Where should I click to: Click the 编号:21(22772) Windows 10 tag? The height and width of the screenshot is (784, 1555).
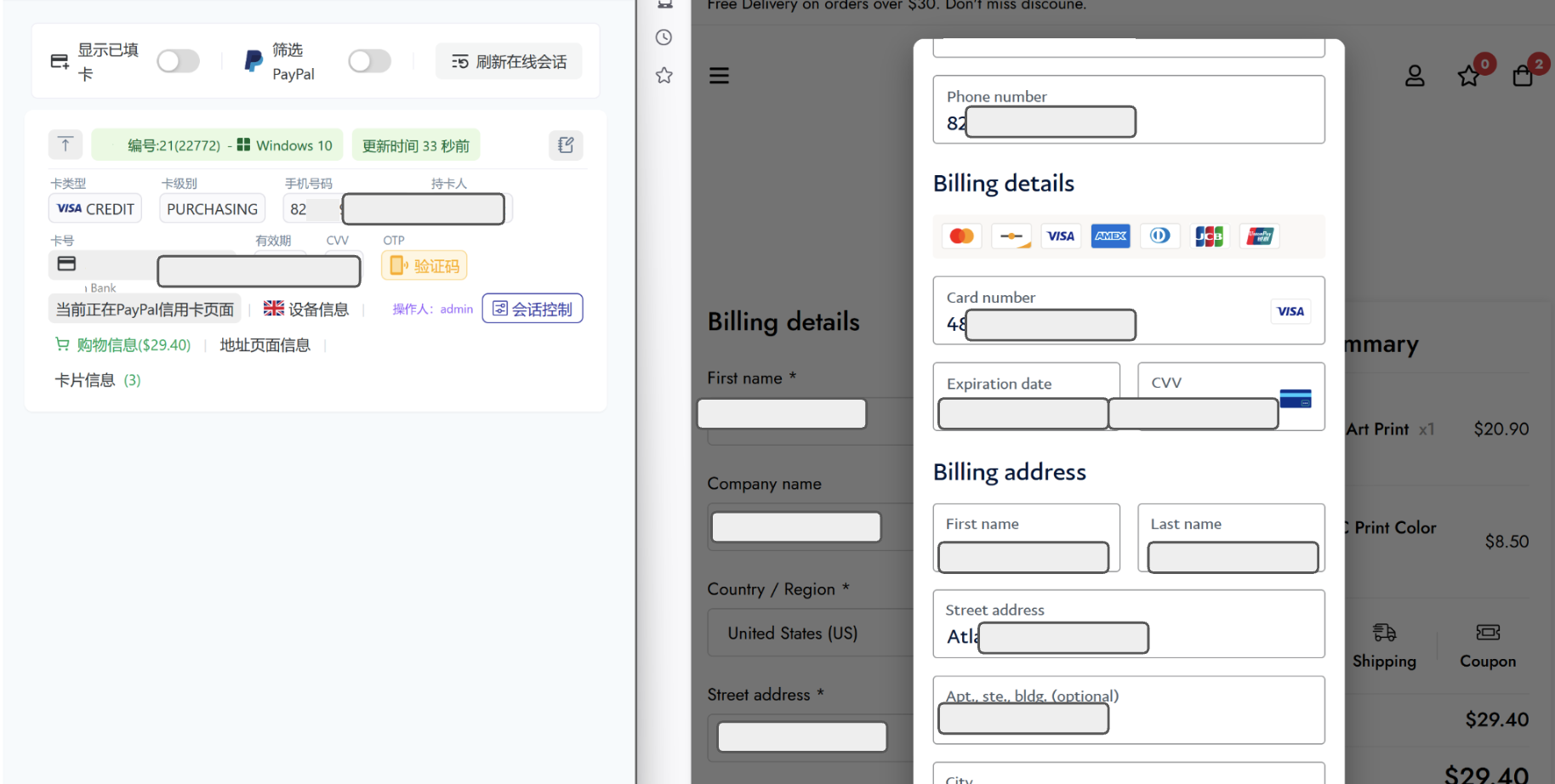click(x=217, y=145)
